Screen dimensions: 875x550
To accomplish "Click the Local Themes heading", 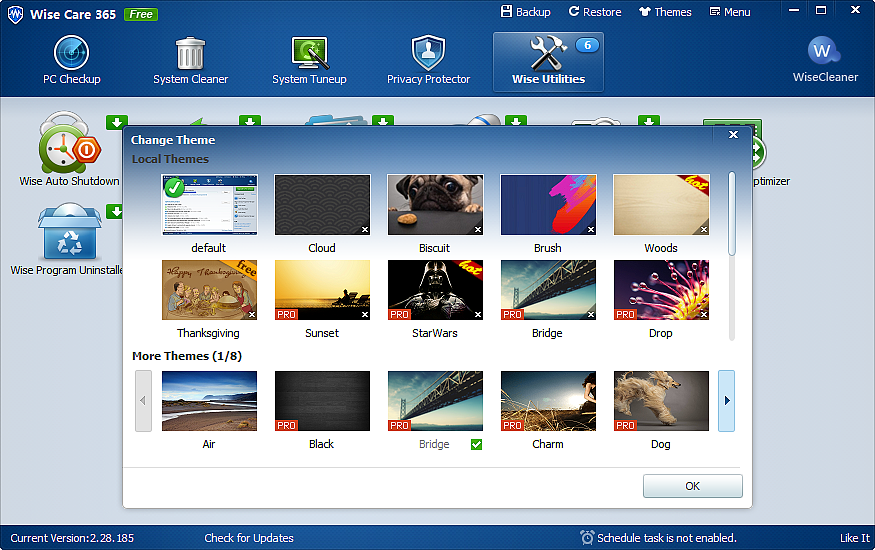I will 170,159.
